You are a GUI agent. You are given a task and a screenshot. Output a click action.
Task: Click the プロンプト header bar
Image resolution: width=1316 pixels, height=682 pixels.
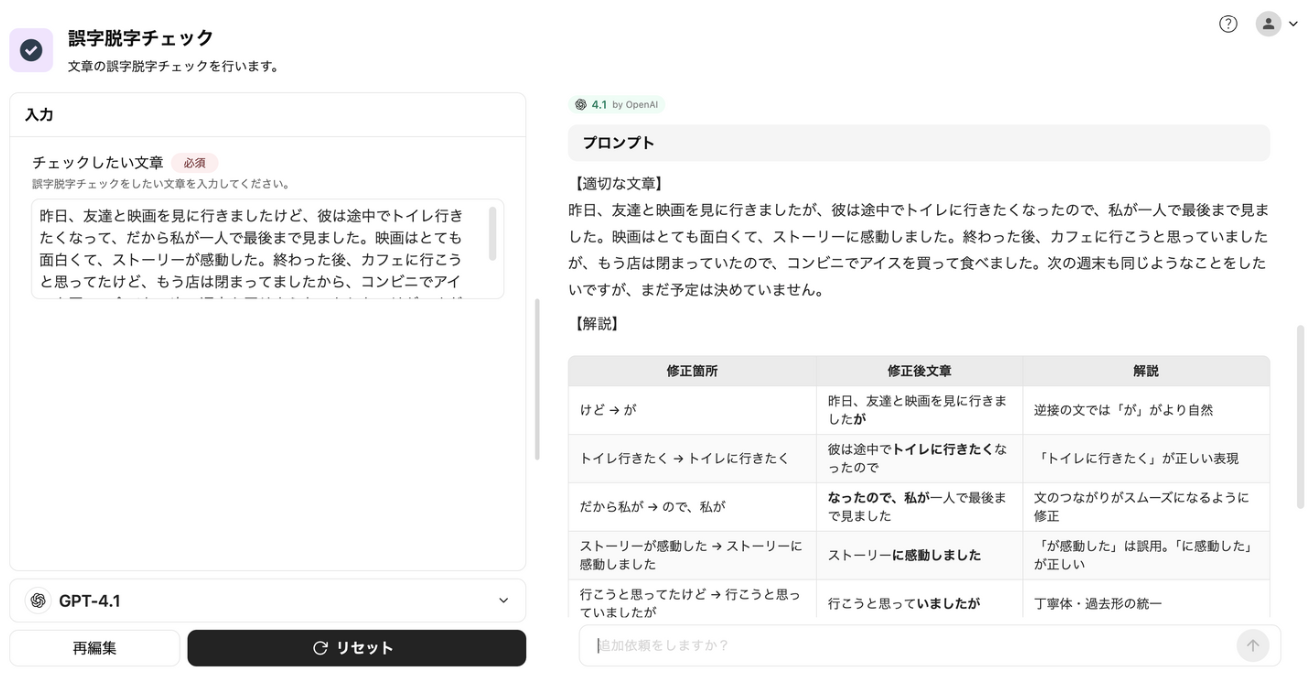919,143
